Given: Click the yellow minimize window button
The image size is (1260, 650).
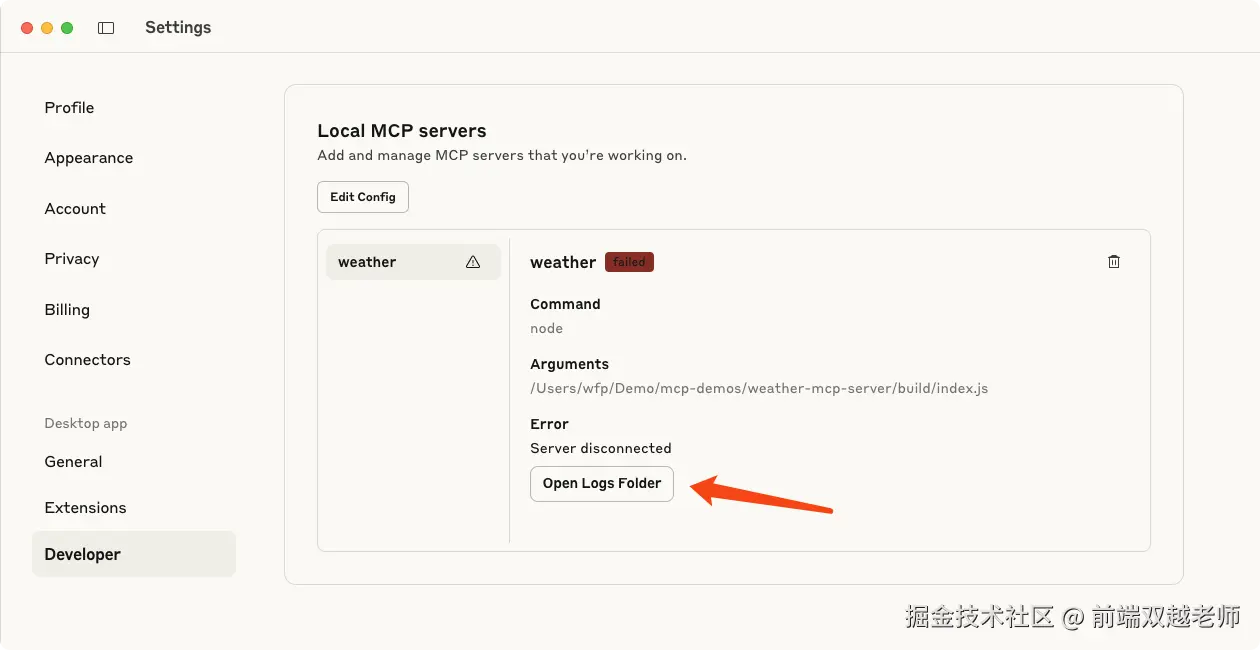Looking at the screenshot, I should click(47, 28).
